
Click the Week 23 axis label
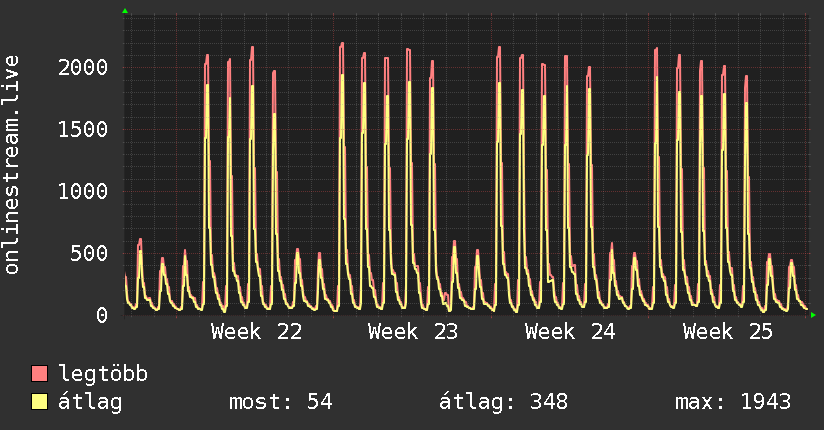click(413, 332)
